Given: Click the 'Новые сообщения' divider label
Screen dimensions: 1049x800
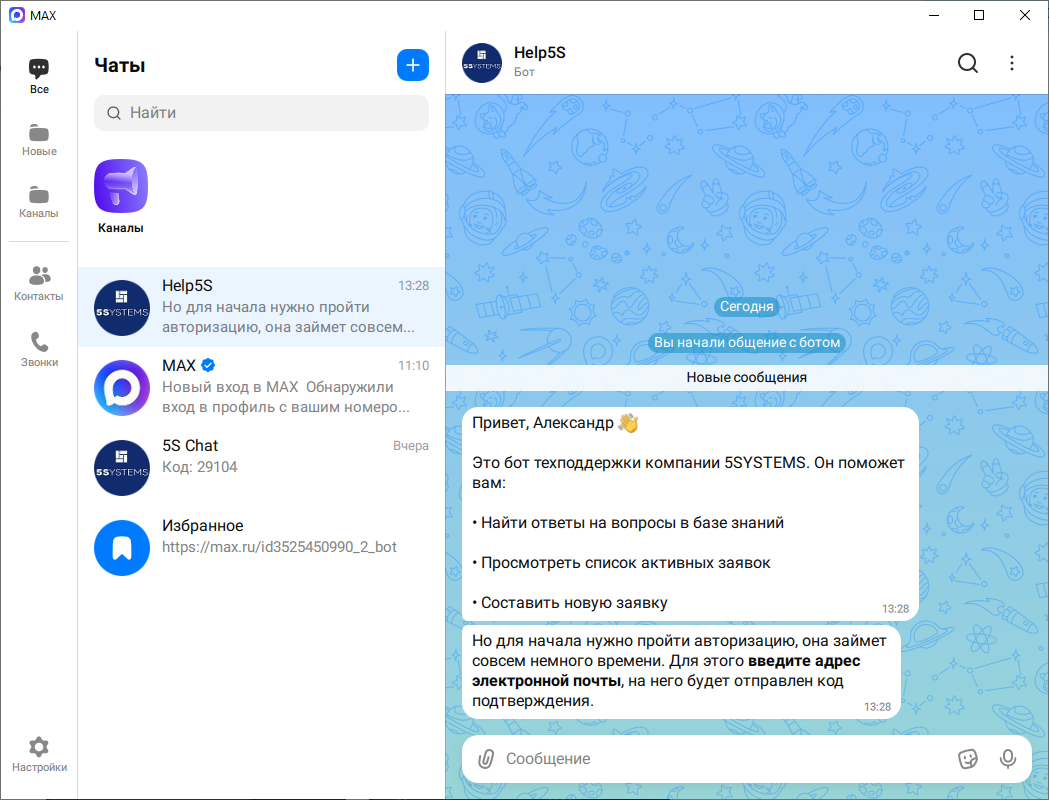Looking at the screenshot, I should tap(746, 377).
